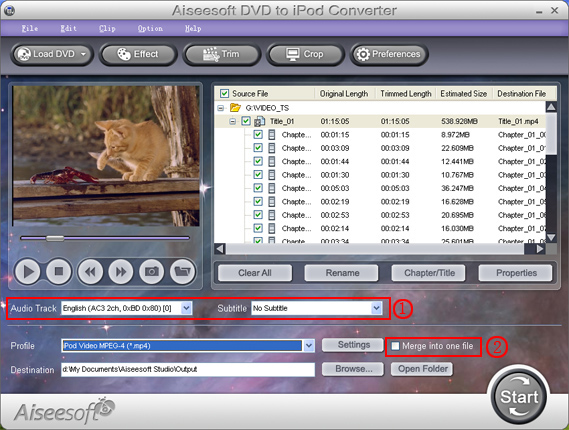569x430 pixels.
Task: Open snapshot folder icon below preview
Action: tap(183, 271)
